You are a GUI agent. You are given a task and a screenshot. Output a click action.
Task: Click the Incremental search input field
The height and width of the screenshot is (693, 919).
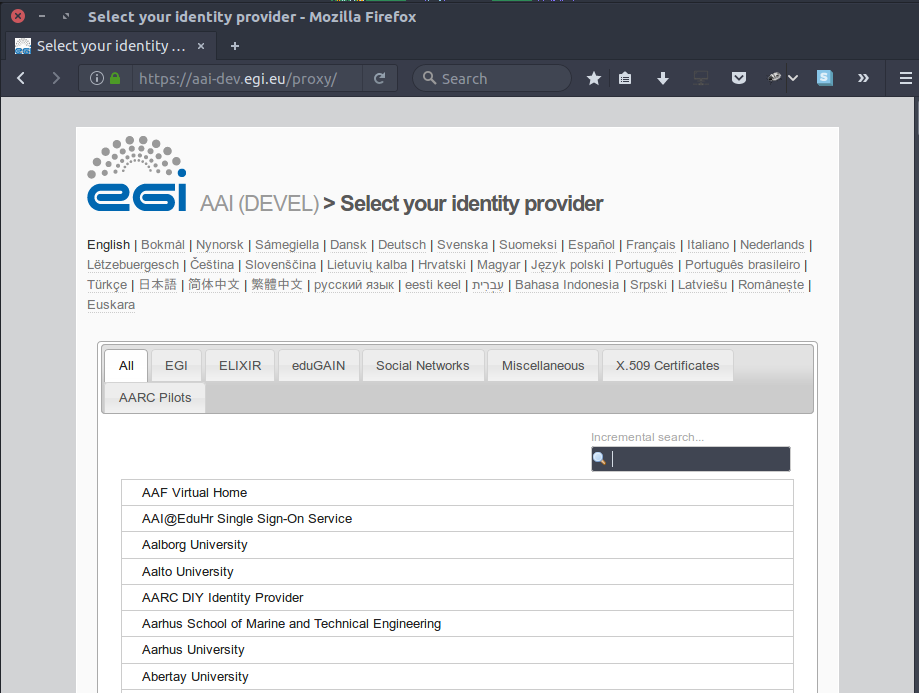pos(698,459)
